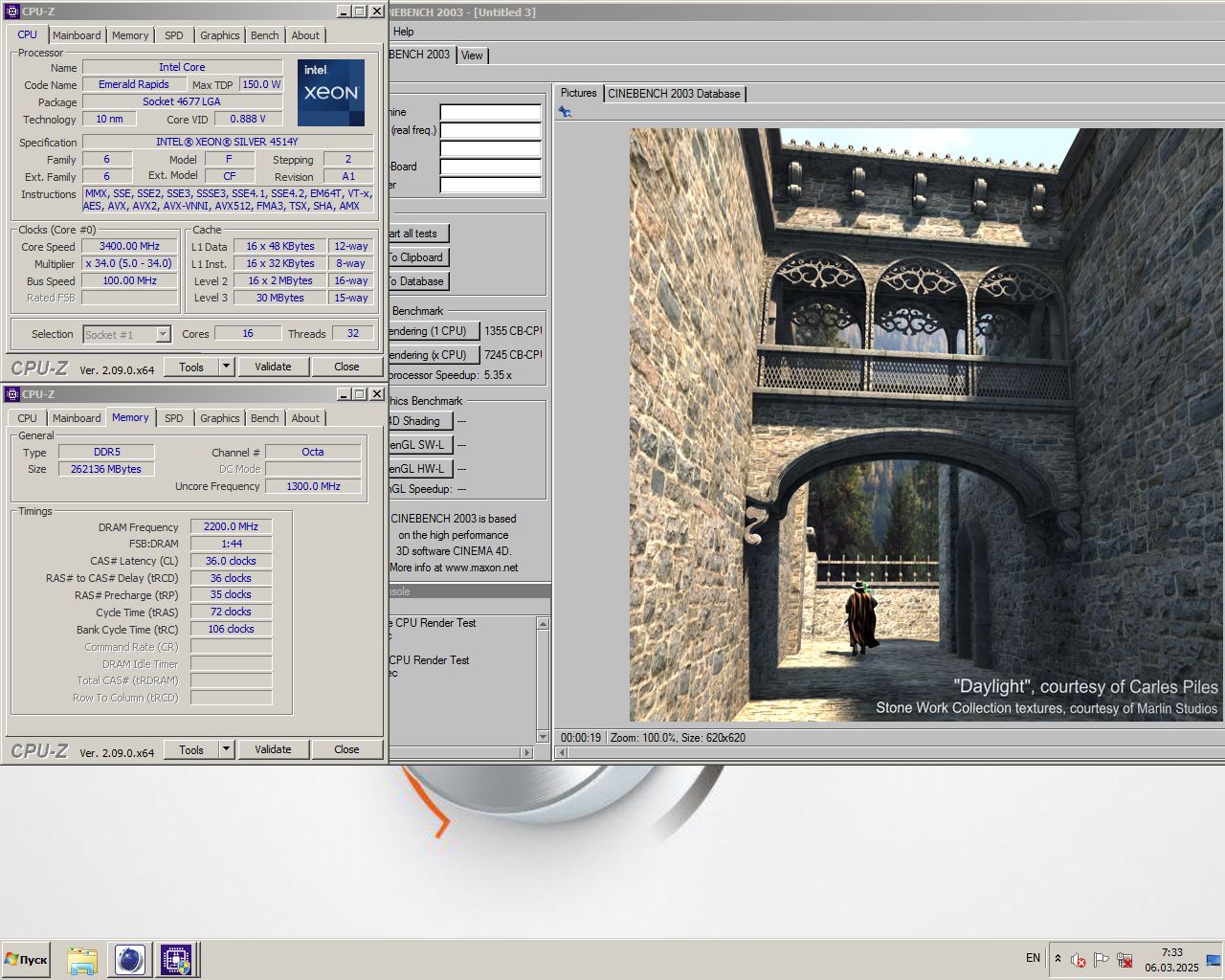Image resolution: width=1225 pixels, height=980 pixels.
Task: Click the CPU-Z title bar icon in the top window
Action: coord(11,11)
